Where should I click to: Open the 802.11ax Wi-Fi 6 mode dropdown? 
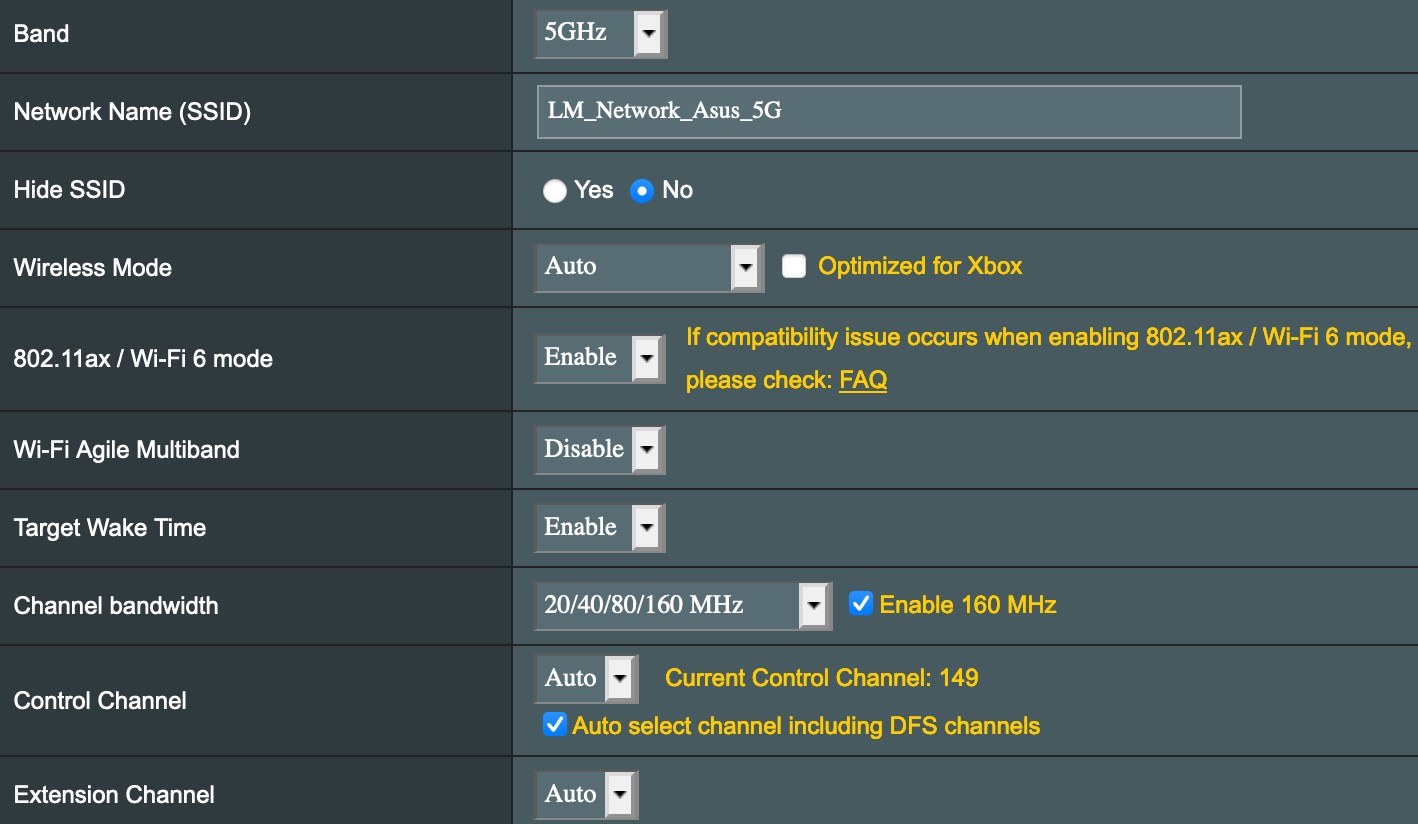(x=598, y=358)
